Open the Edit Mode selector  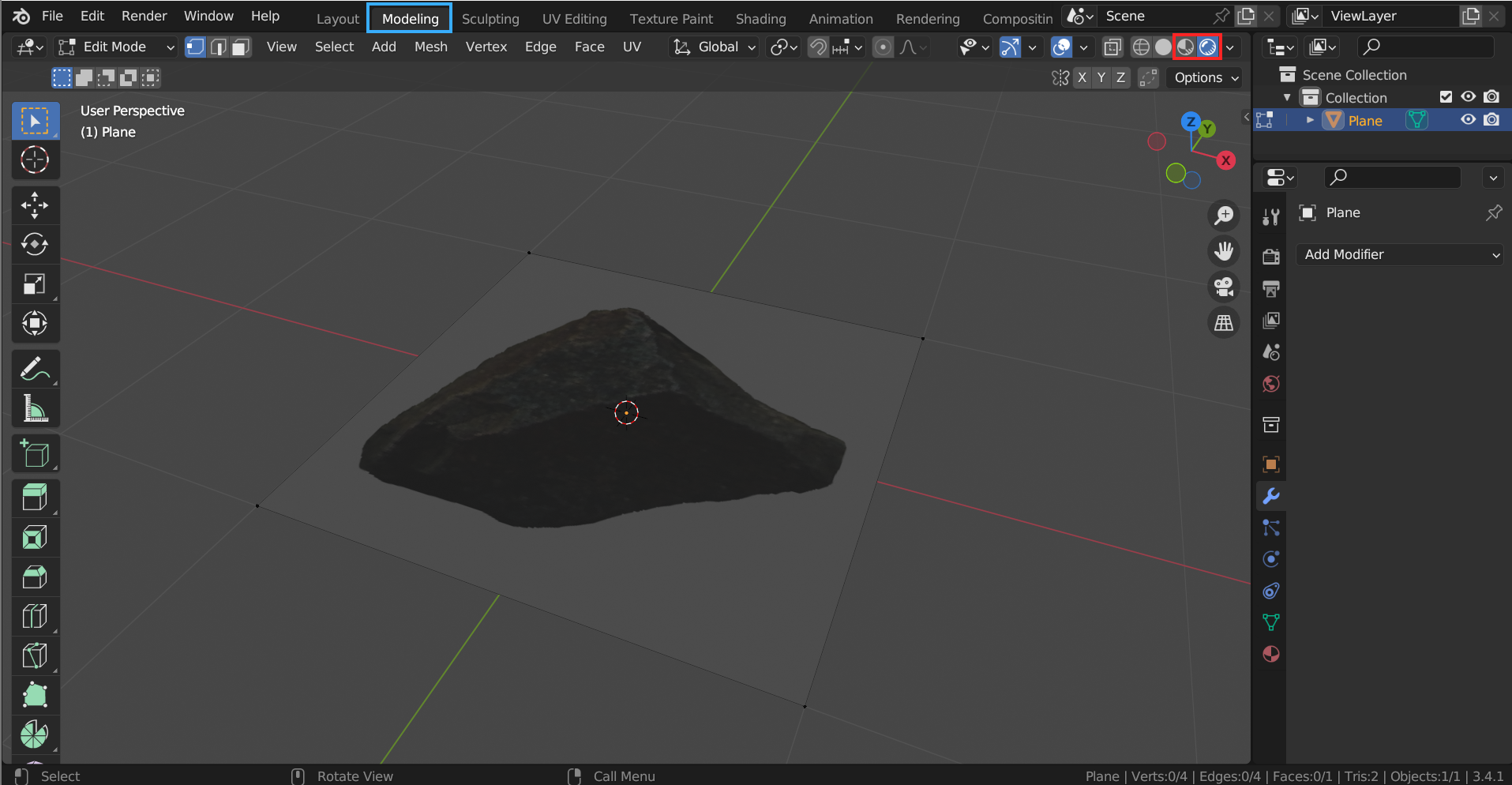(x=114, y=47)
